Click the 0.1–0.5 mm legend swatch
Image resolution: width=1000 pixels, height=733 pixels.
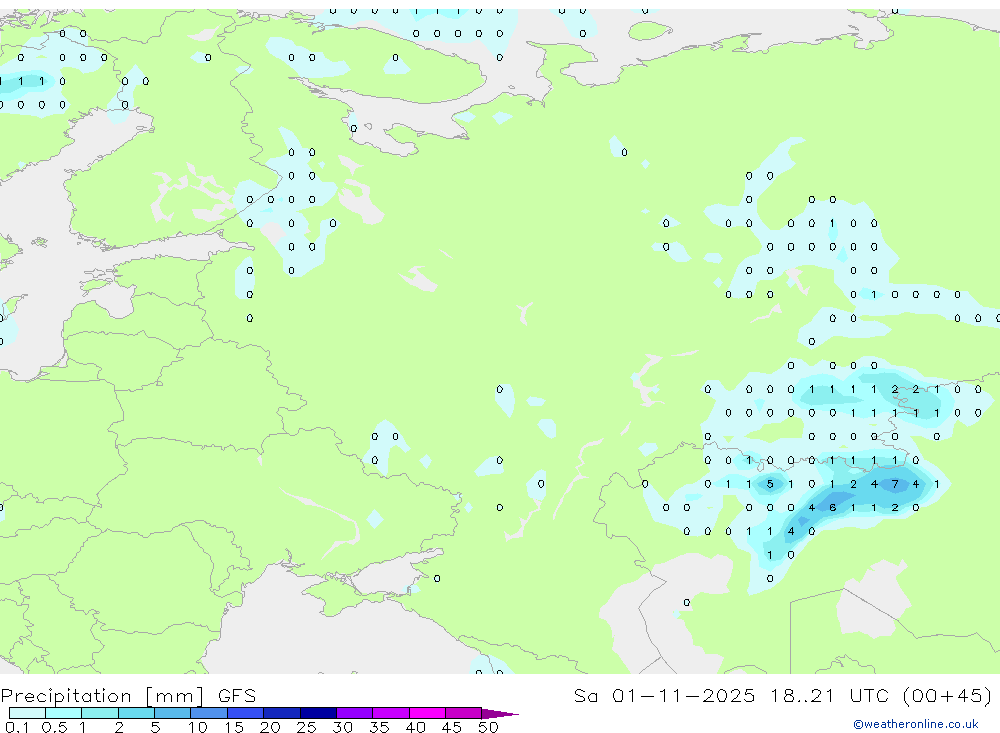(27, 713)
